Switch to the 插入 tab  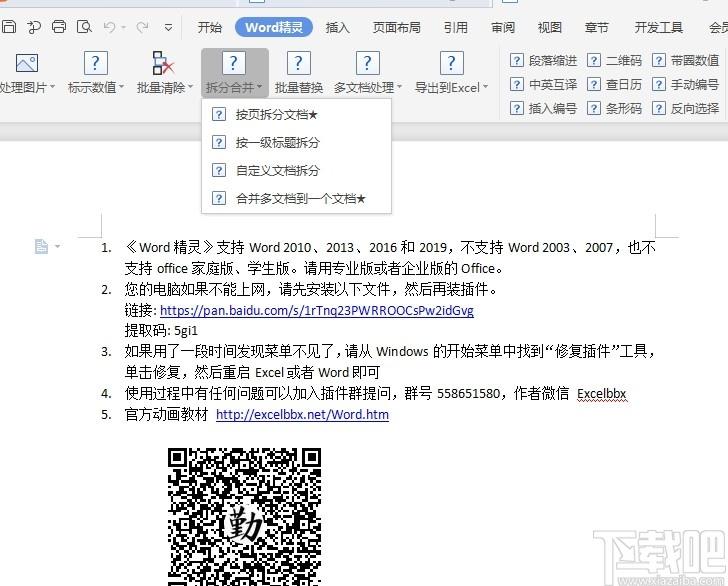point(338,27)
